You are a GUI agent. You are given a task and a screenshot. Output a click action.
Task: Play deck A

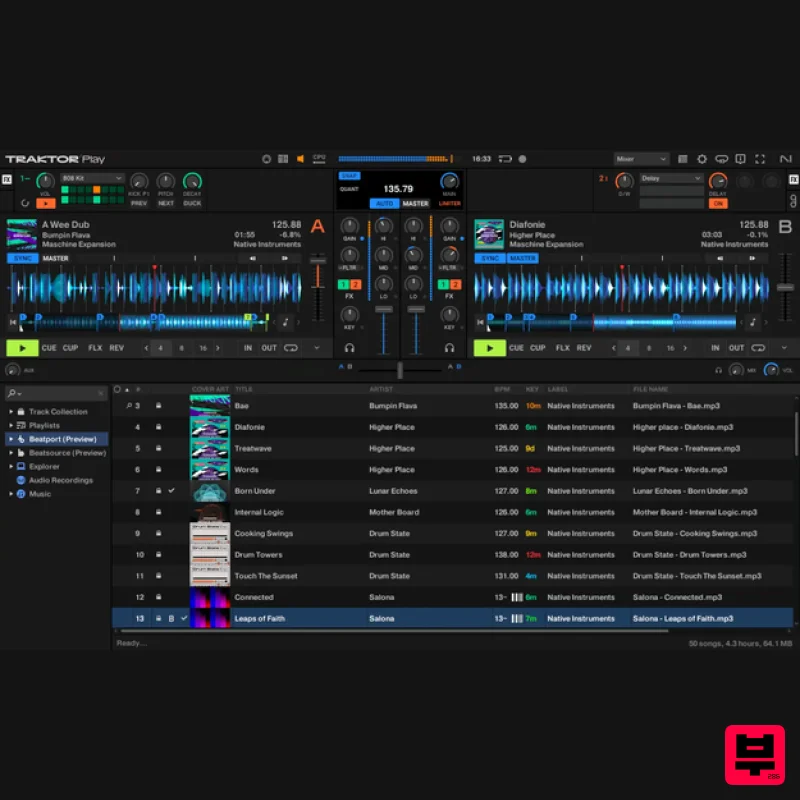[22, 348]
